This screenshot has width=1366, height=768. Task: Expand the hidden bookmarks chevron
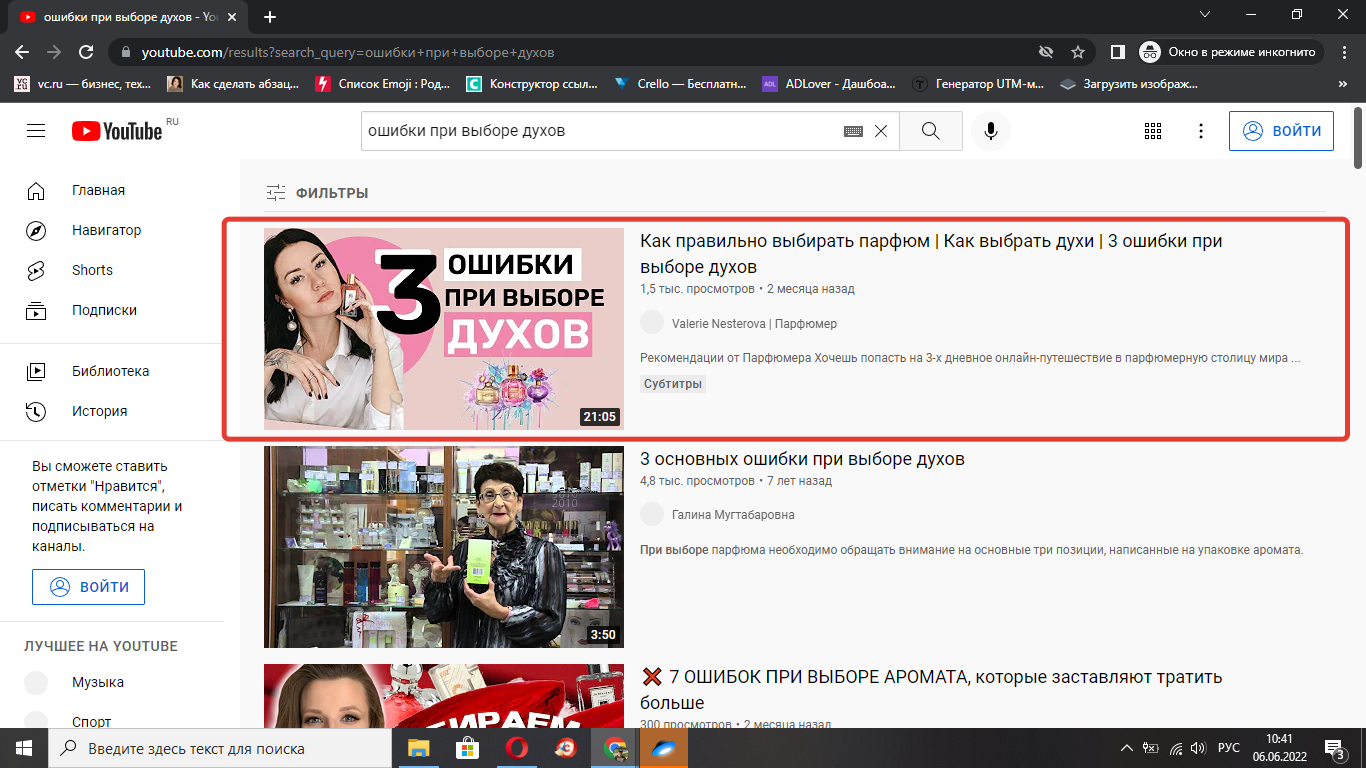pos(1343,84)
